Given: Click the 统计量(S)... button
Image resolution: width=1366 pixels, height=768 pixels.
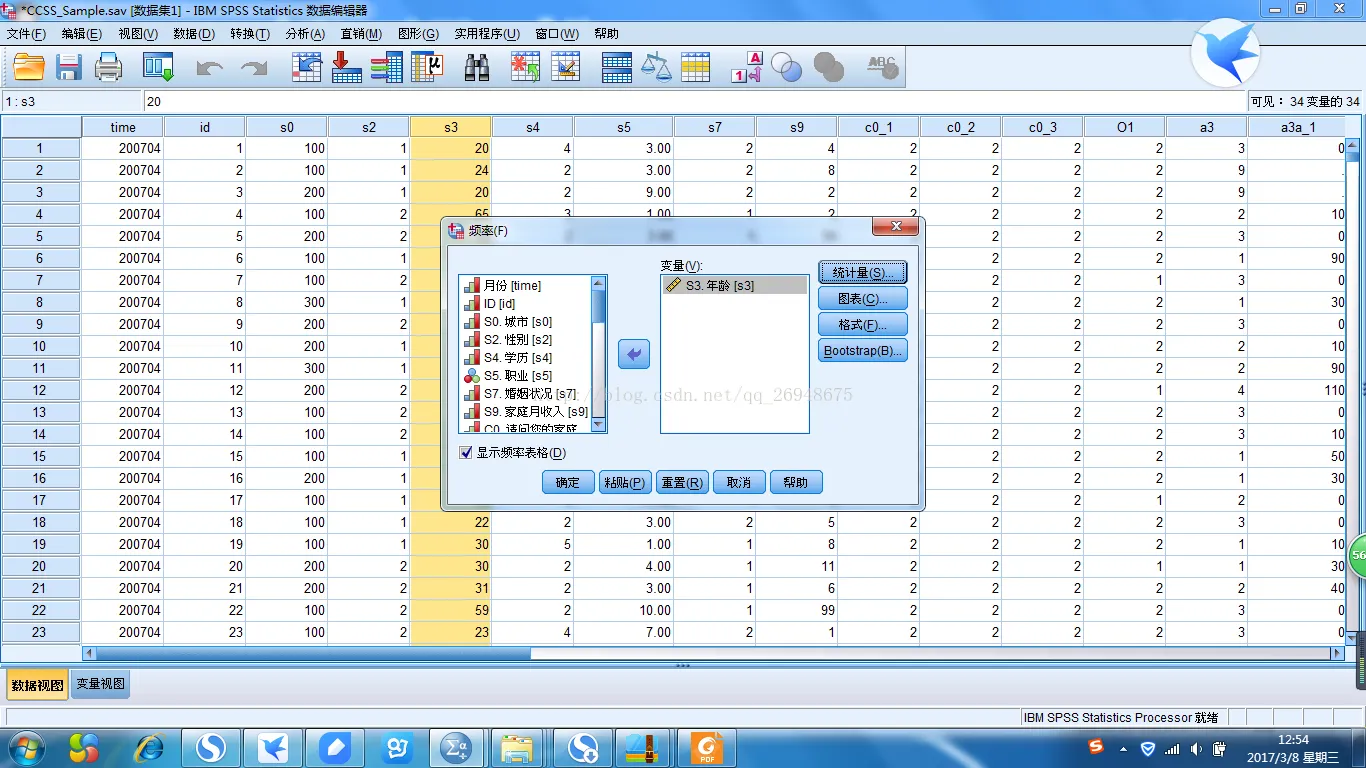Looking at the screenshot, I should tap(863, 273).
